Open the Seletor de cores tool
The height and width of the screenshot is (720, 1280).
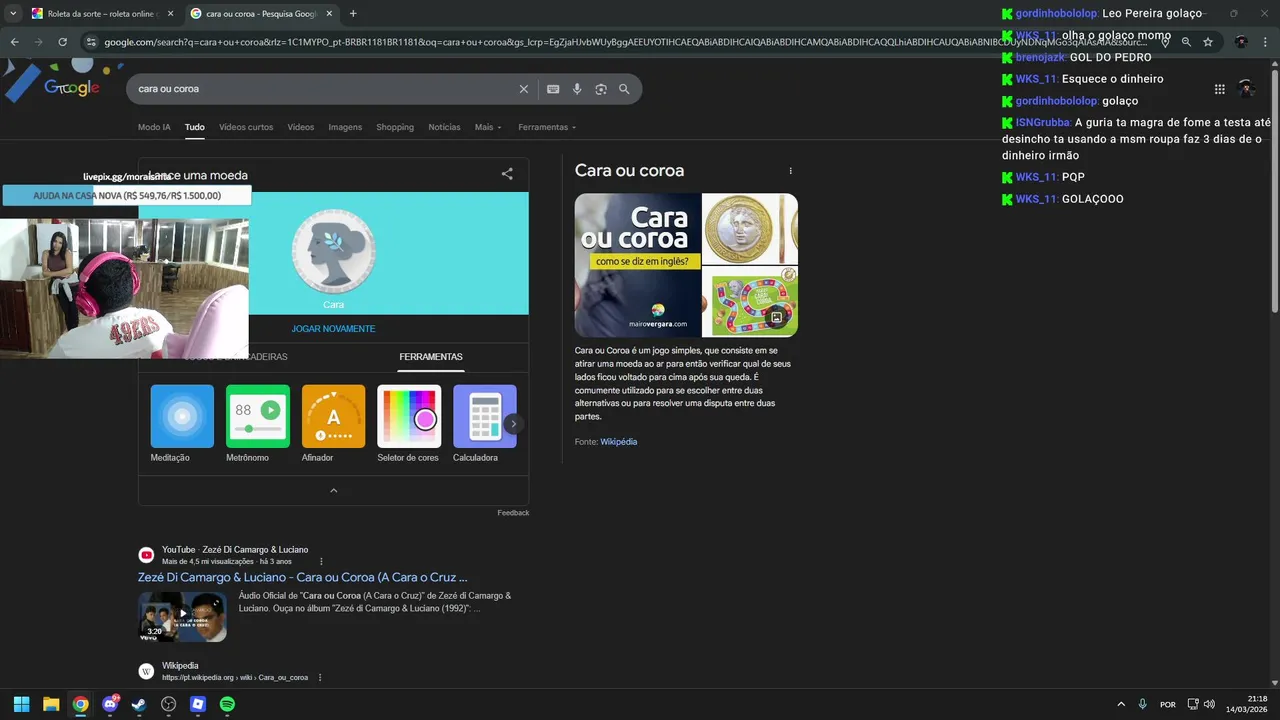pos(408,424)
